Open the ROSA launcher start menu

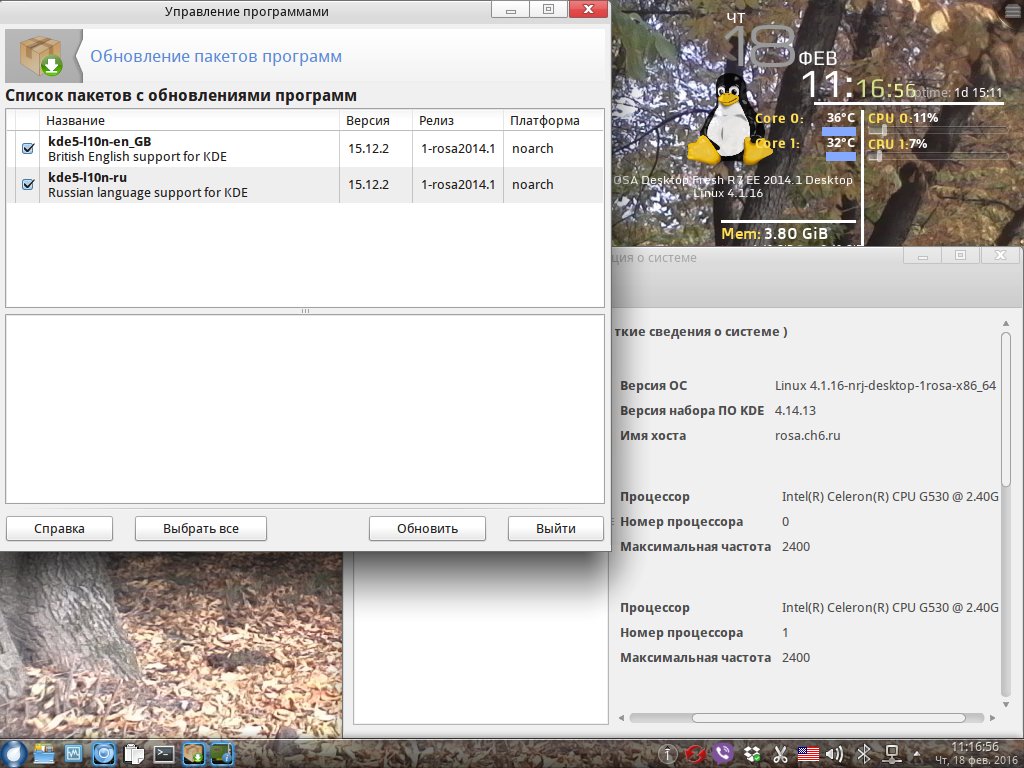[15, 754]
